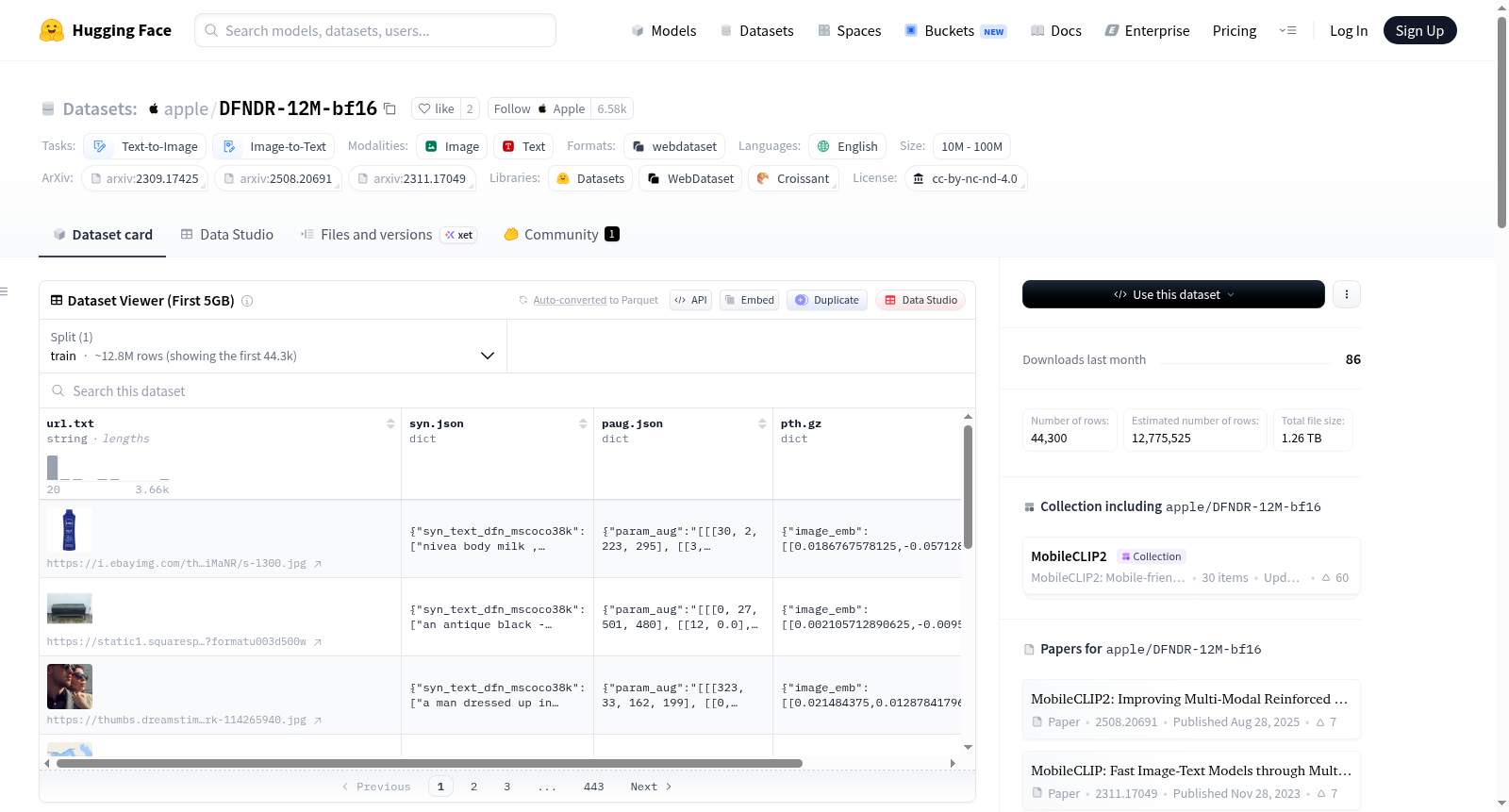The image size is (1509, 812).
Task: Select the Image-to-Text task tag
Action: [274, 146]
